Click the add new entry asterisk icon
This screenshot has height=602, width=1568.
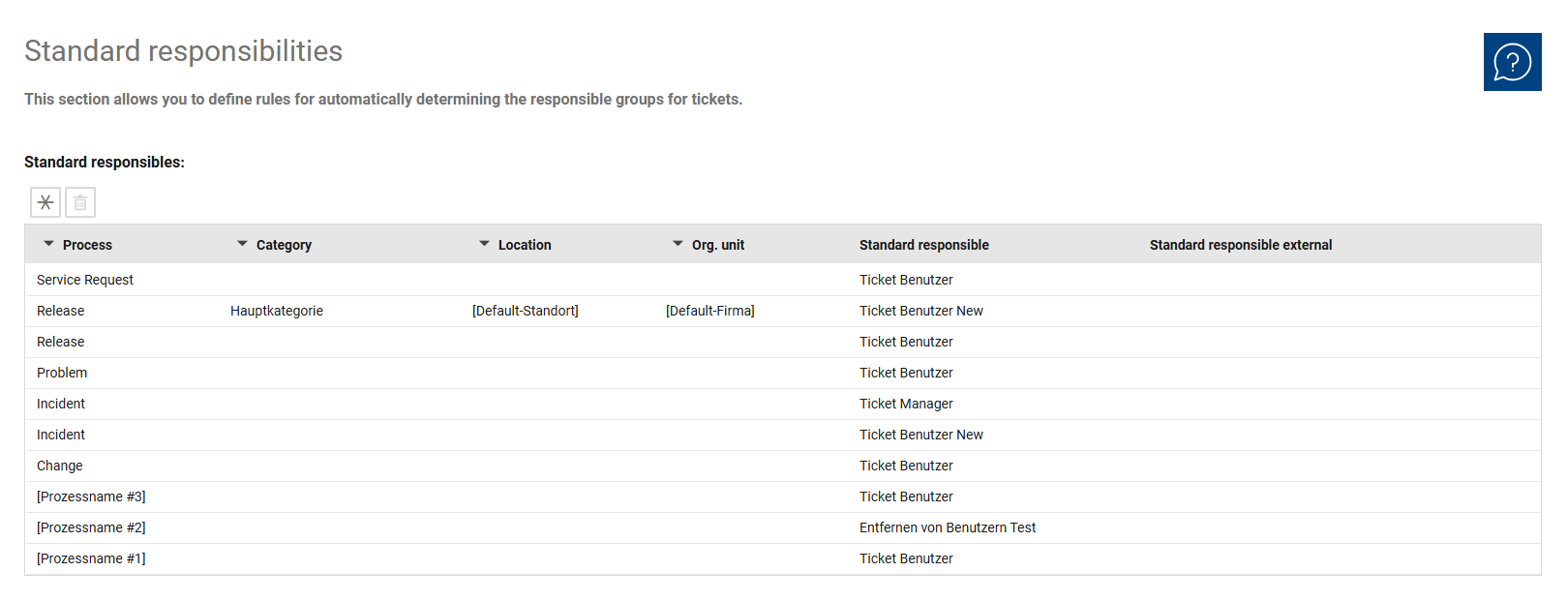click(x=45, y=202)
